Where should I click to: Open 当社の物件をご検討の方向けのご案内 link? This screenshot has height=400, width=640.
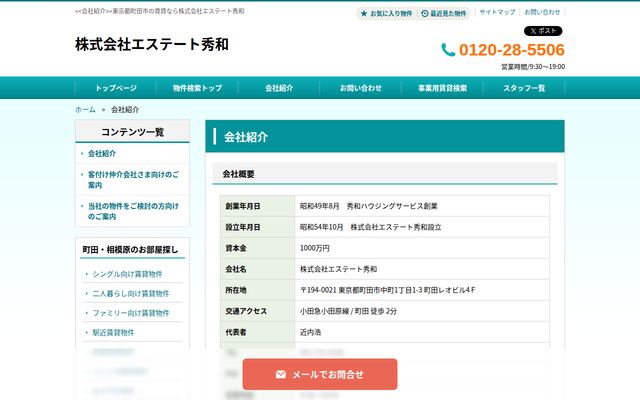click(133, 211)
